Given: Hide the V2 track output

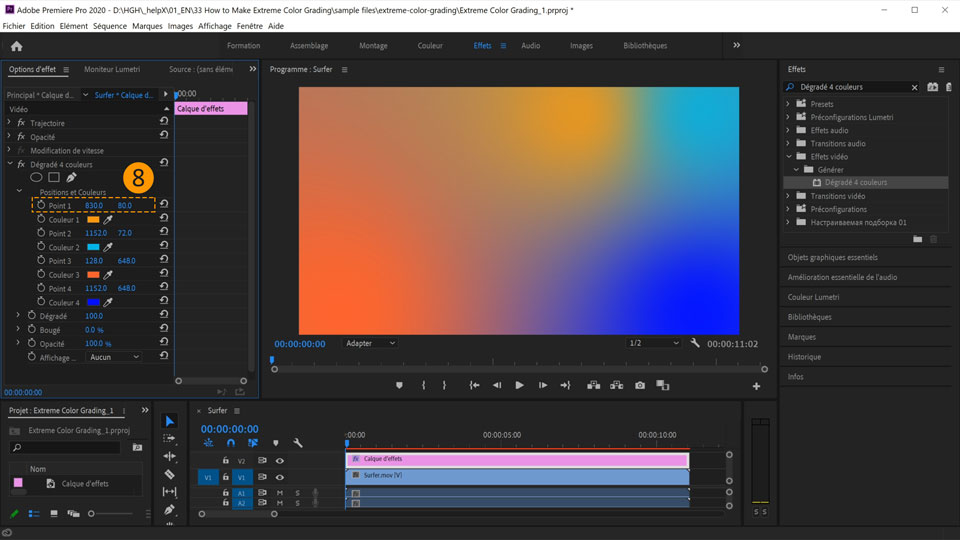Looking at the screenshot, I should pyautogui.click(x=279, y=461).
